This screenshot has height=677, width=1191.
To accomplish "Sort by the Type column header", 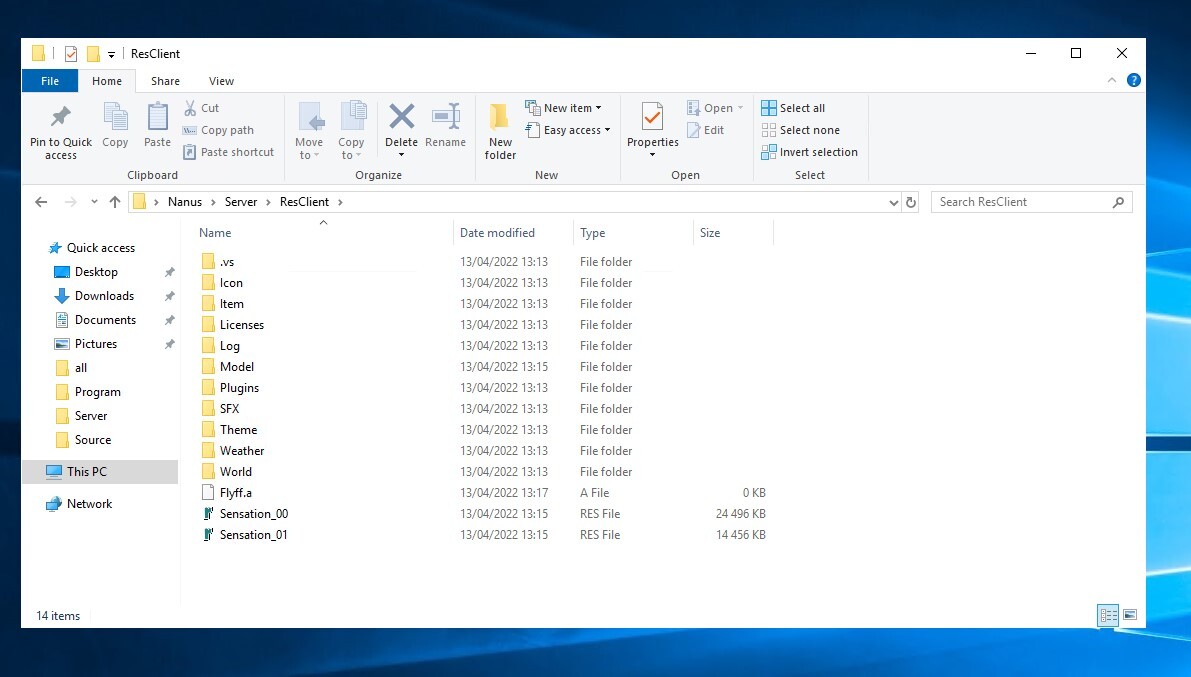I will point(592,233).
